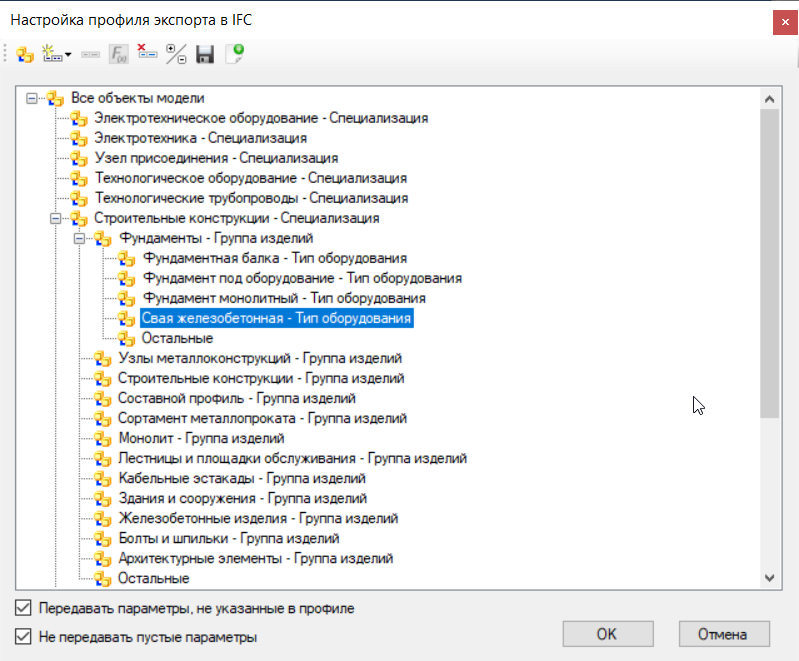
Task: Click the function F(x) toolbar icon
Action: pos(119,55)
